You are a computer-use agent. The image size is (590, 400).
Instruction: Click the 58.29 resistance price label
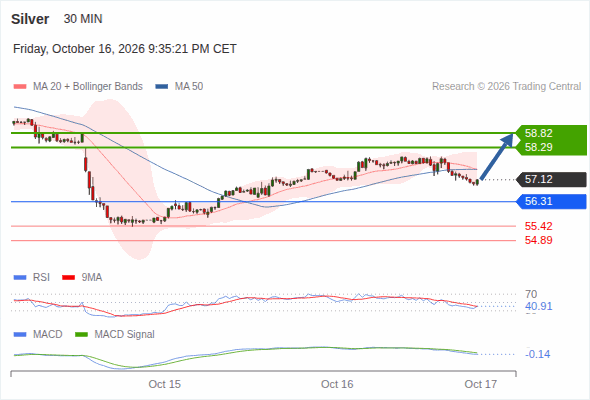click(539, 147)
